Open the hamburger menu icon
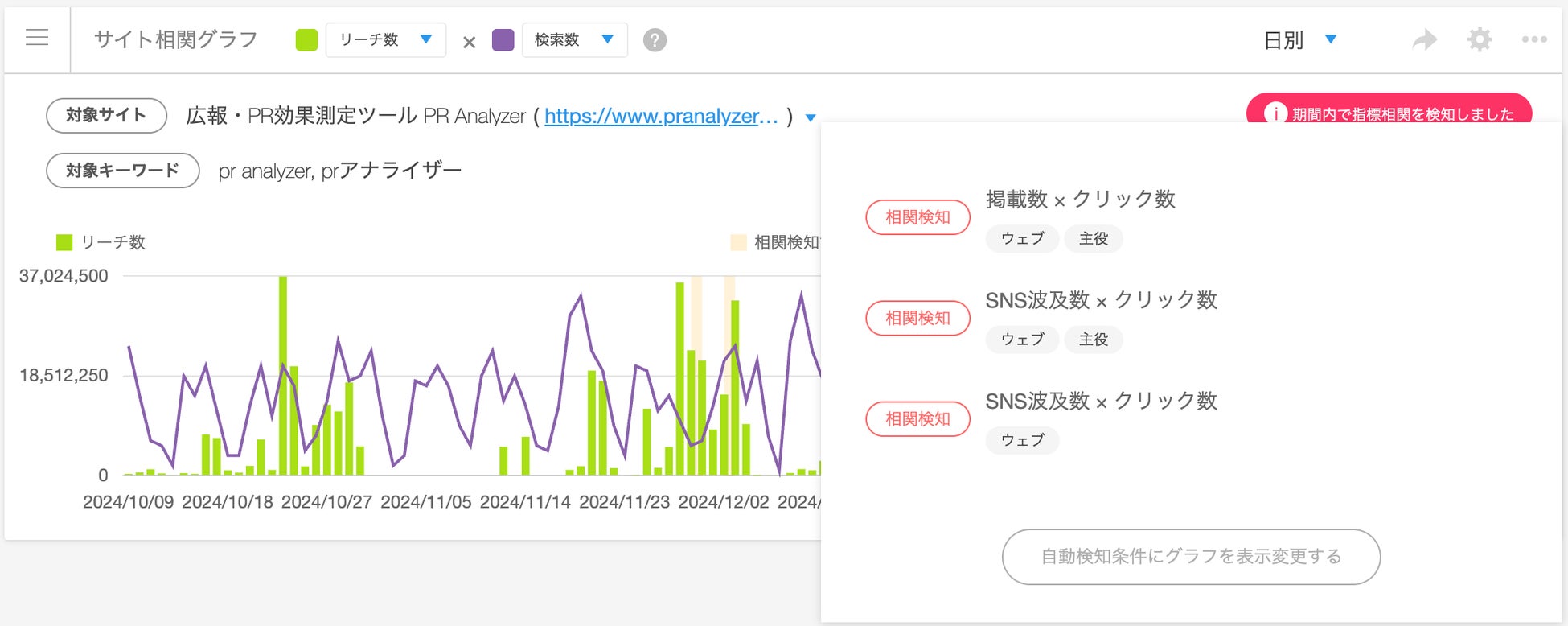This screenshot has height=626, width=1568. coord(37,38)
